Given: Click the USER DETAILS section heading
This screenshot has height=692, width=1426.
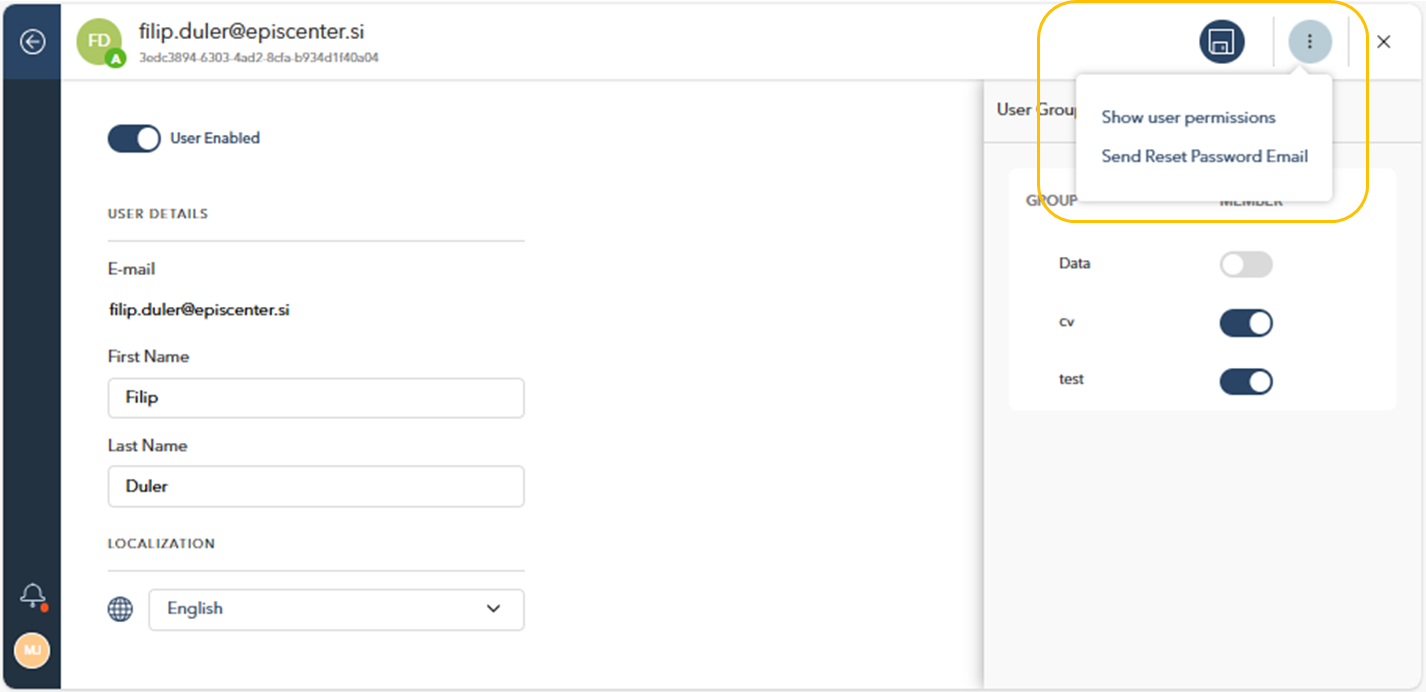Looking at the screenshot, I should (158, 214).
